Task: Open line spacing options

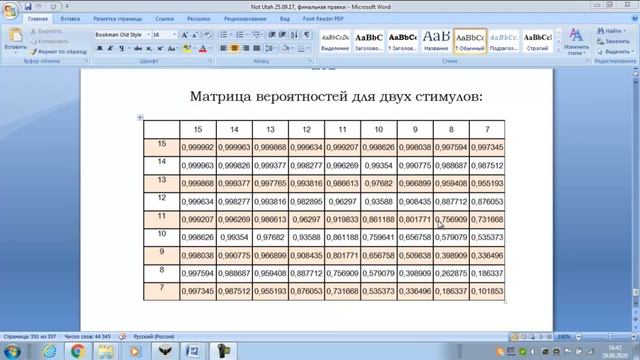Action: pyautogui.click(x=269, y=49)
